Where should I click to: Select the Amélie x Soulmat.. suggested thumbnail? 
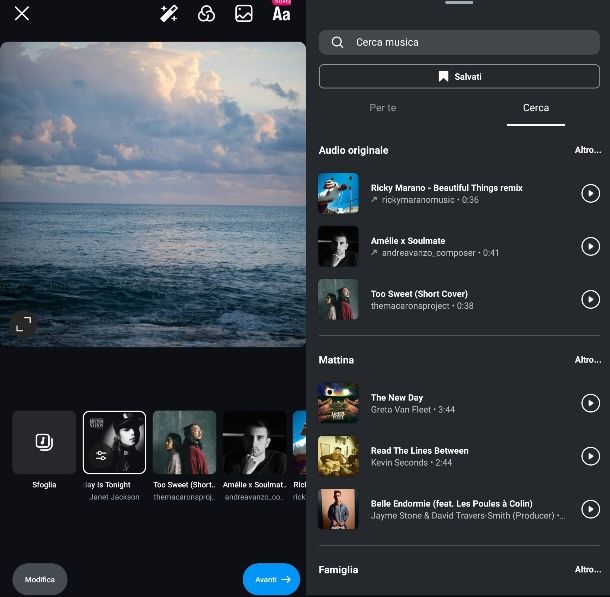pyautogui.click(x=254, y=442)
